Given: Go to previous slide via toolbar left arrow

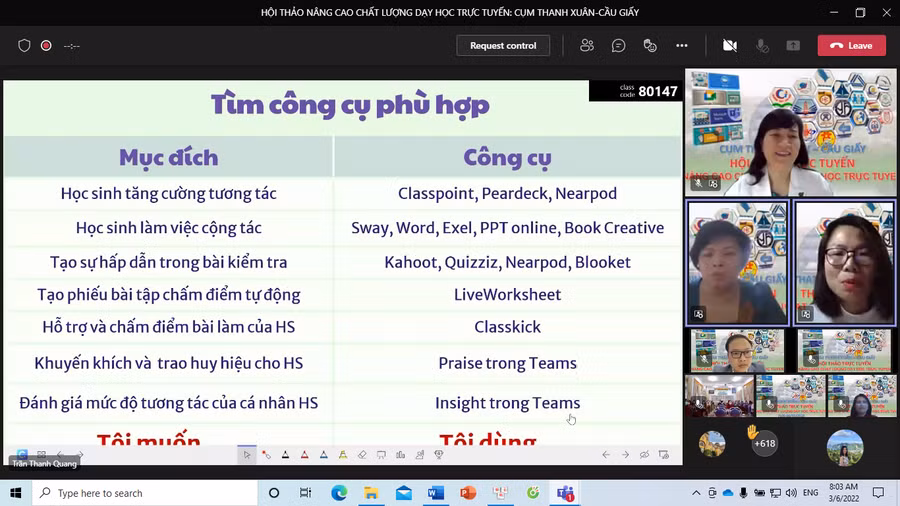Looking at the screenshot, I should pos(606,454).
